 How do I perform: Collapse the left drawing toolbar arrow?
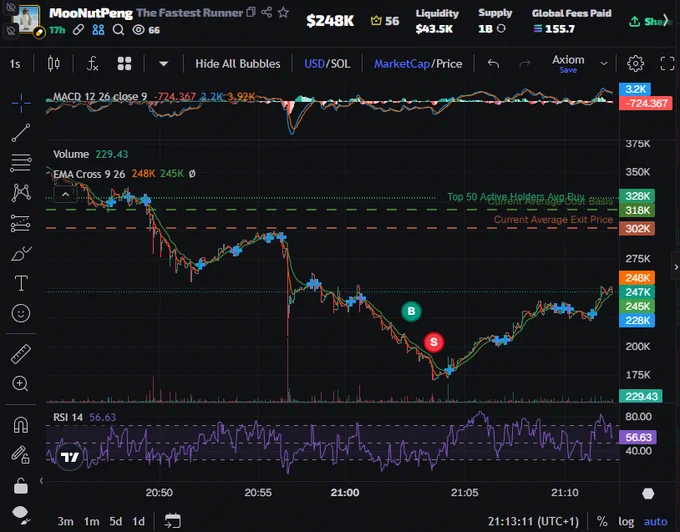pyautogui.click(x=41, y=480)
